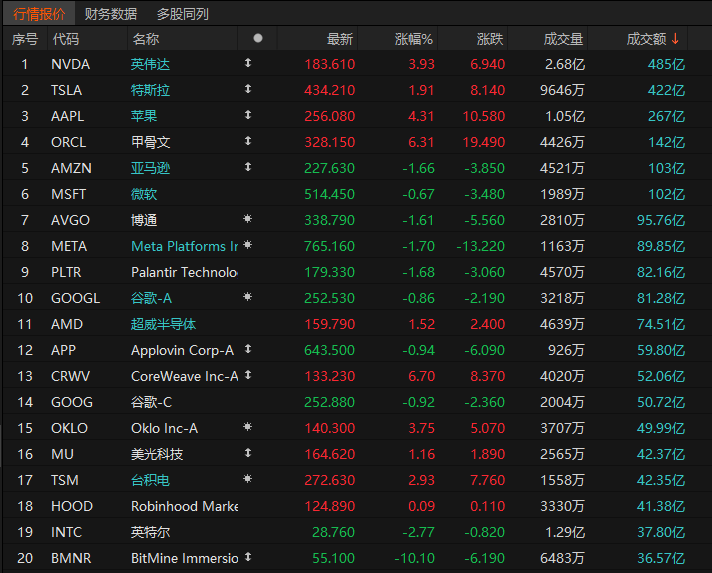This screenshot has height=573, width=712.
Task: Open stock name 台积电
Action: click(x=150, y=480)
